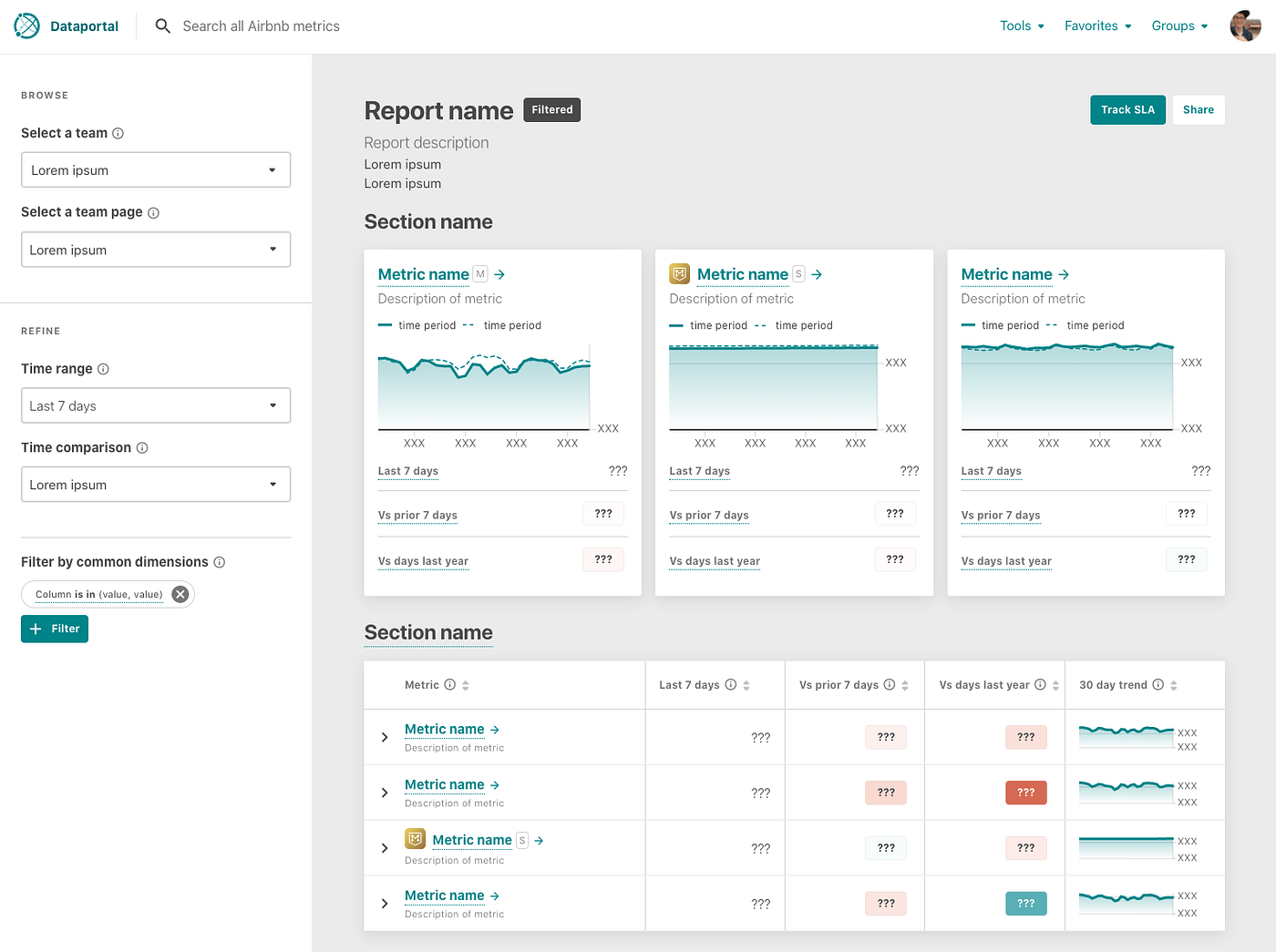
Task: Click info icon by Filter by common dimensions
Action: [x=220, y=562]
